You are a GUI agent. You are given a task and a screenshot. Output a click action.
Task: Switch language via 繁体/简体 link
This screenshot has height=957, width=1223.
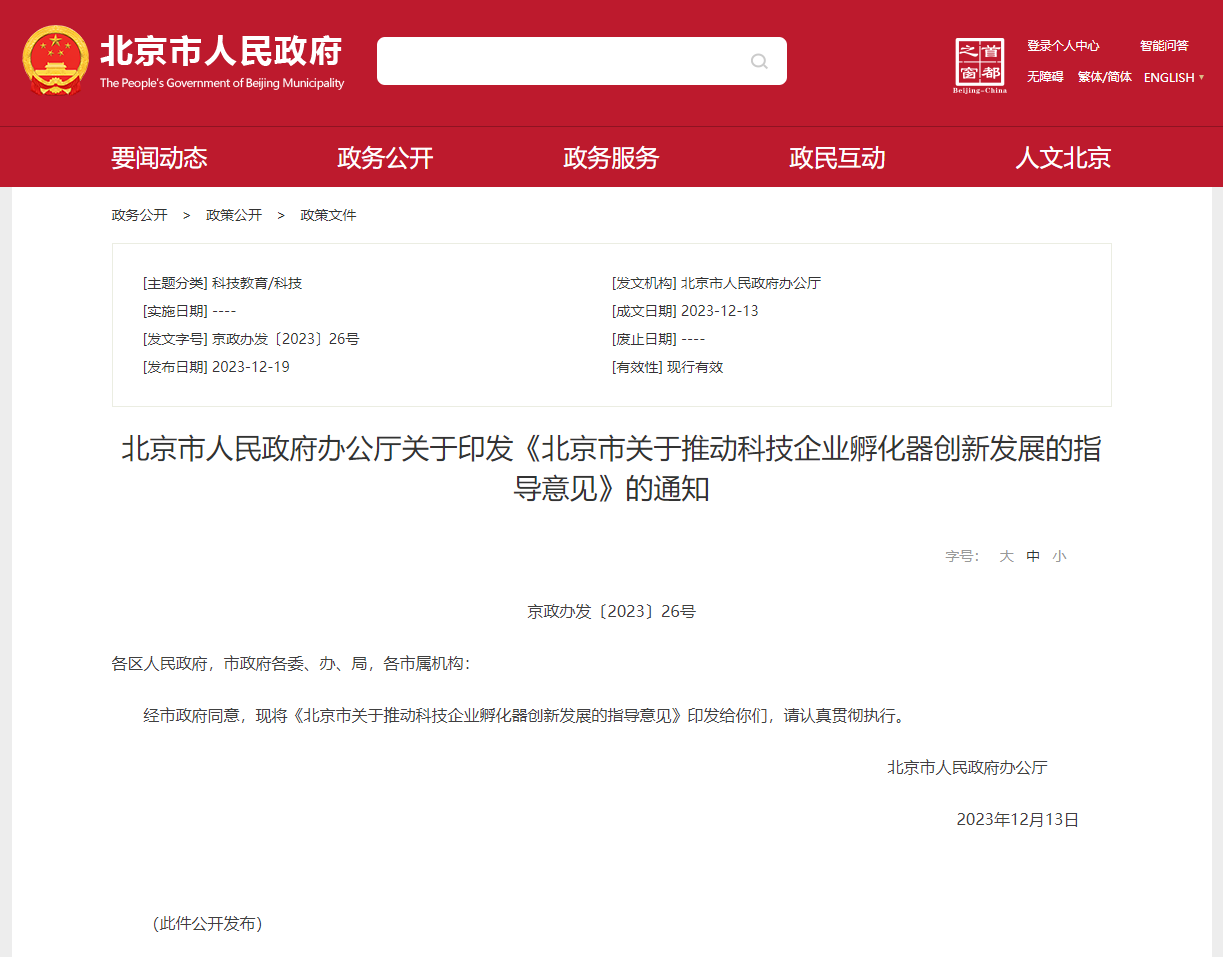pos(1105,77)
